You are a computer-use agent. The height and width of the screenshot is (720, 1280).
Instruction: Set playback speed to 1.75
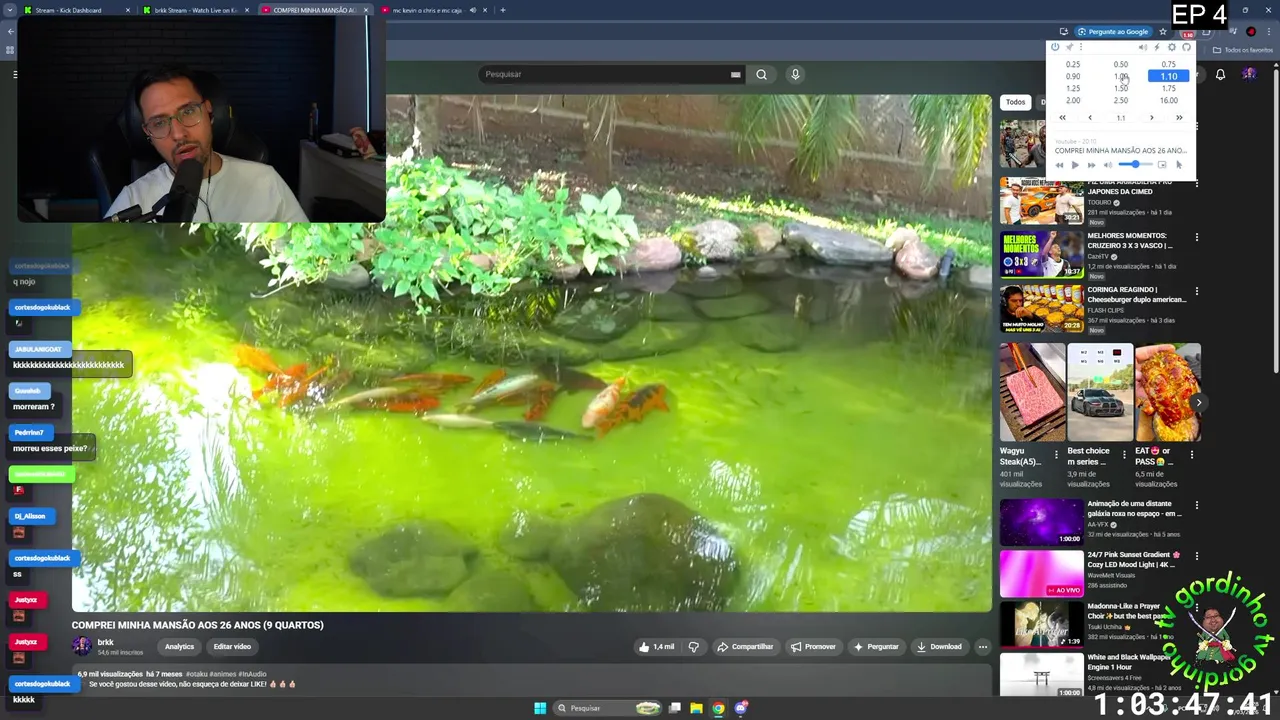click(x=1168, y=88)
